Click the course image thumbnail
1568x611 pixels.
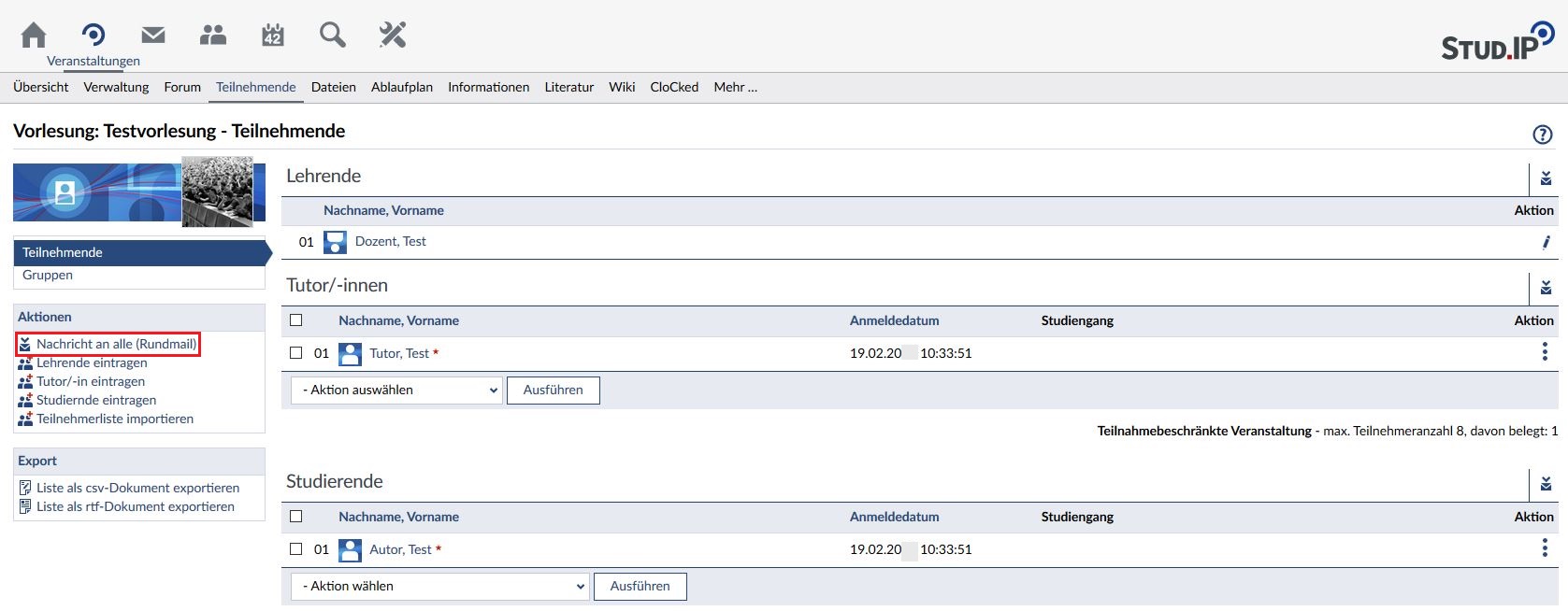point(217,192)
